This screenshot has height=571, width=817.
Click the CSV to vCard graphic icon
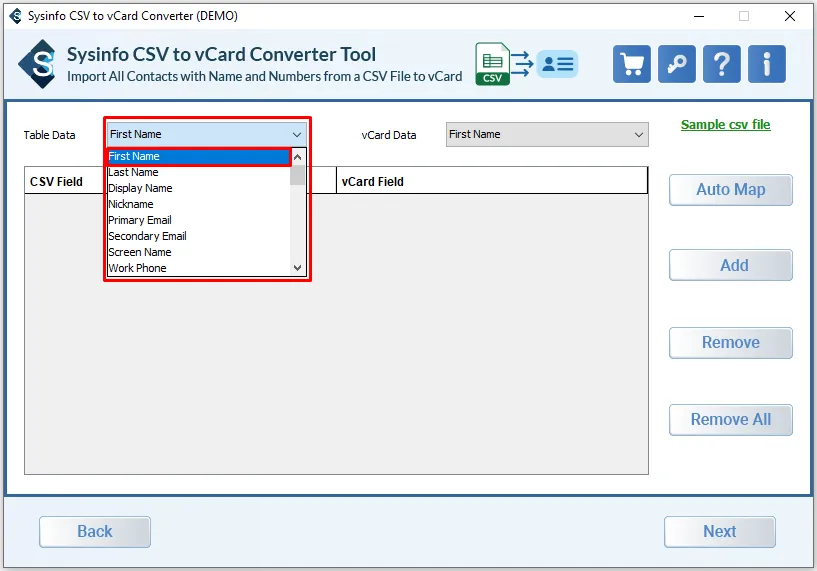[x=526, y=64]
